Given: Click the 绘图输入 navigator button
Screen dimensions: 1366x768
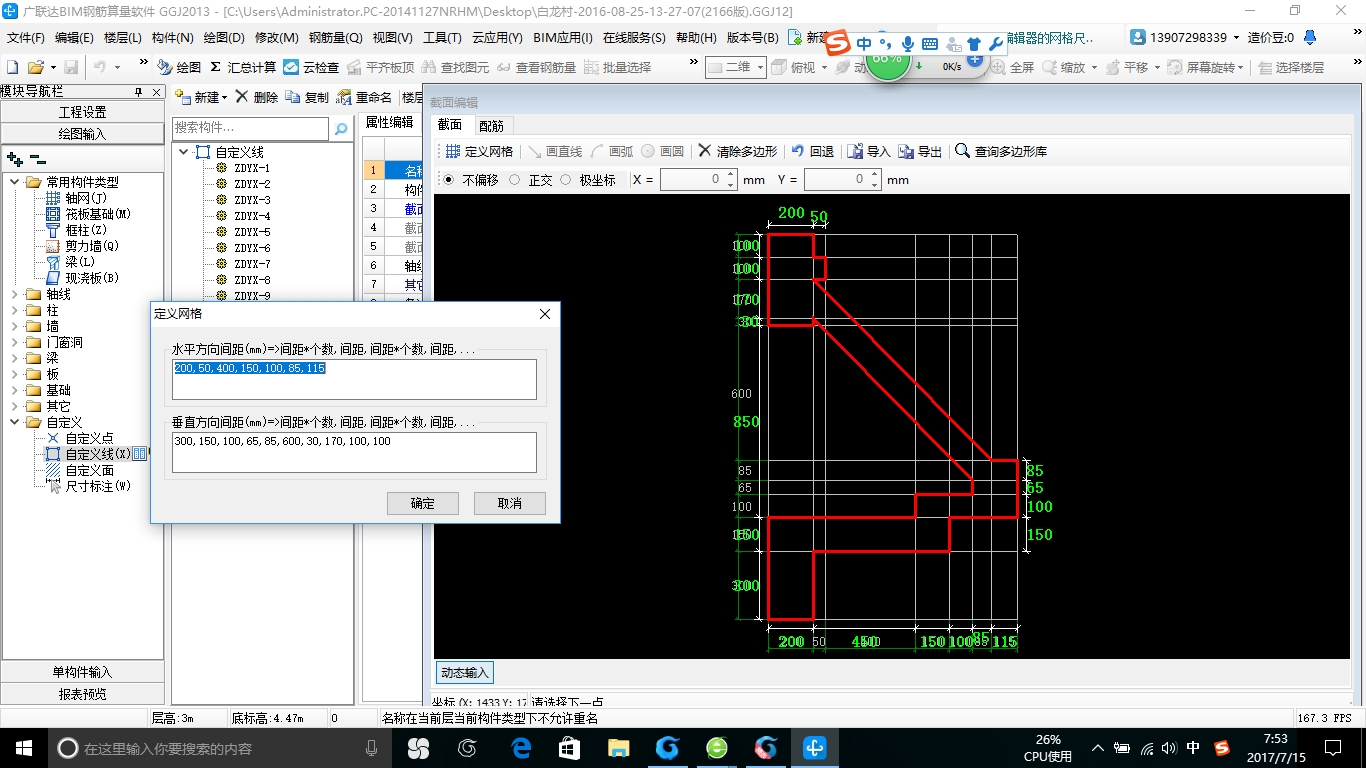Looking at the screenshot, I should pyautogui.click(x=82, y=134).
